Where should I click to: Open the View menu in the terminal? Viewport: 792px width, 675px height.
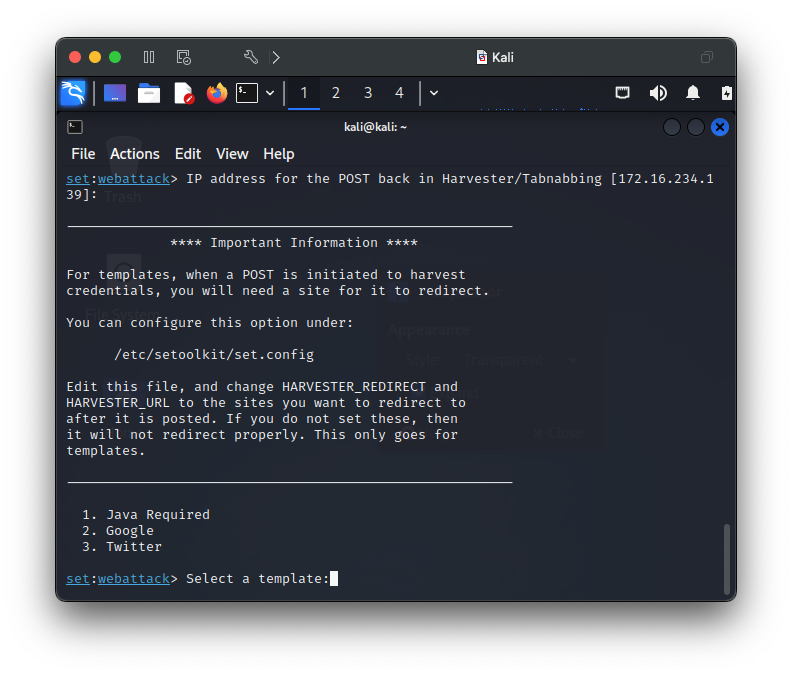click(232, 154)
